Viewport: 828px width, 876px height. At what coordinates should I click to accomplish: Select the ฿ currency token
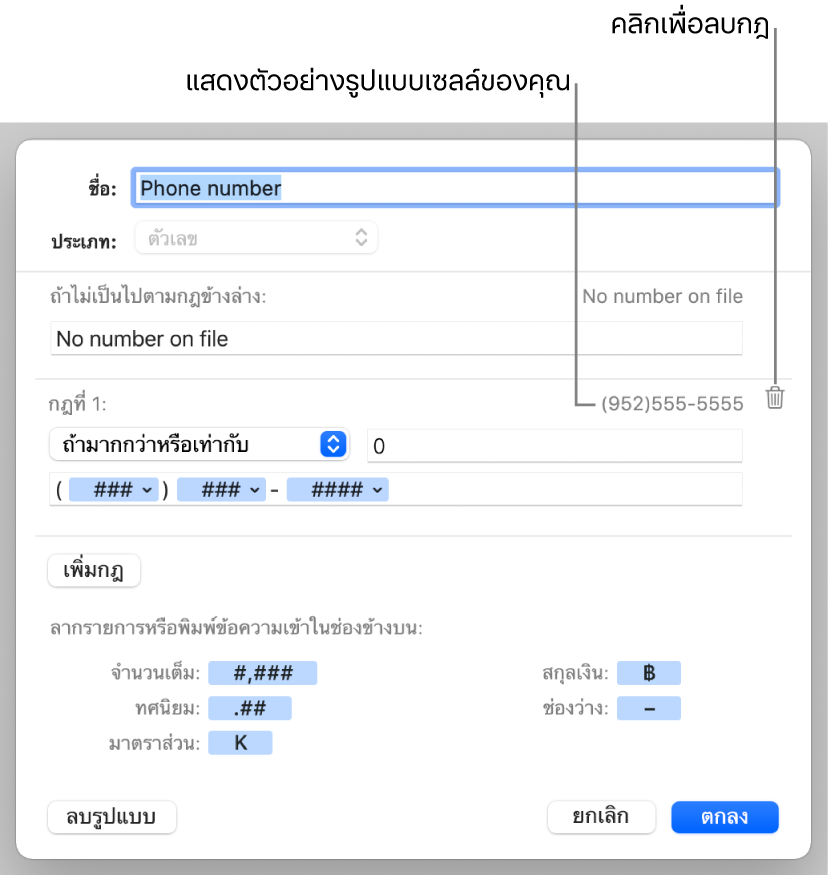pyautogui.click(x=649, y=673)
